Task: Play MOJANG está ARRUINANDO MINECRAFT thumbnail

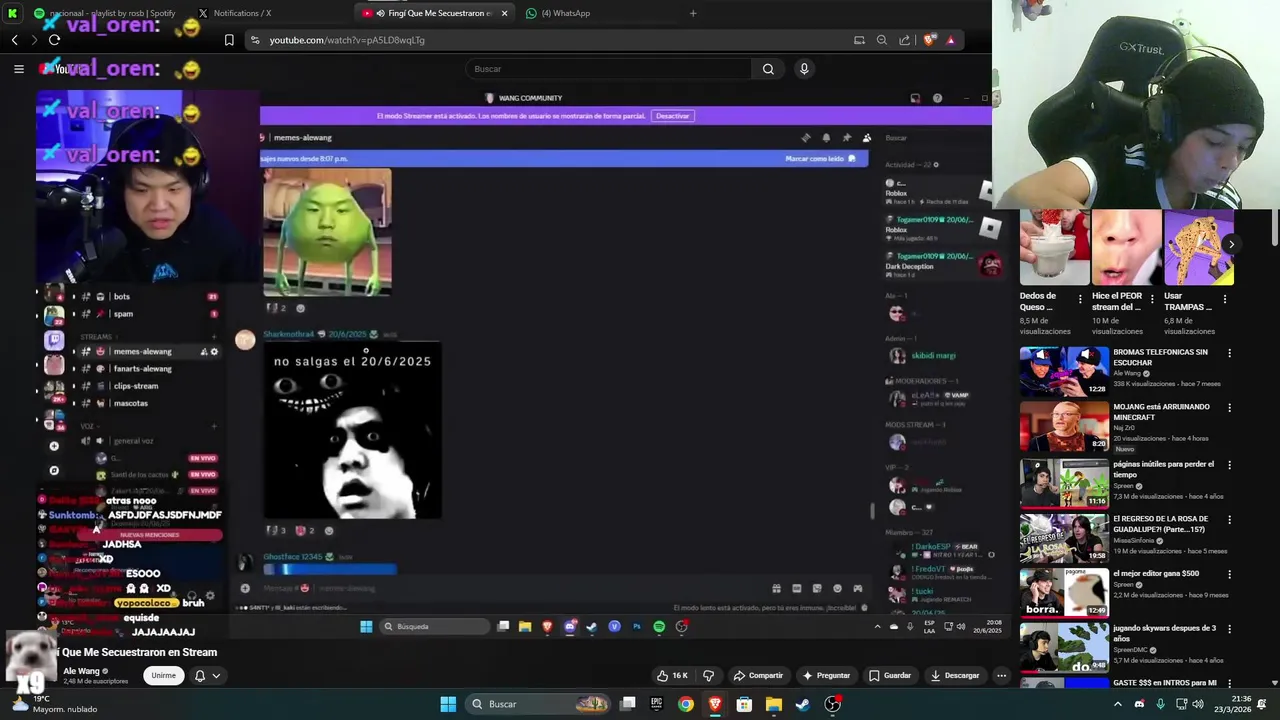Action: click(x=1064, y=426)
